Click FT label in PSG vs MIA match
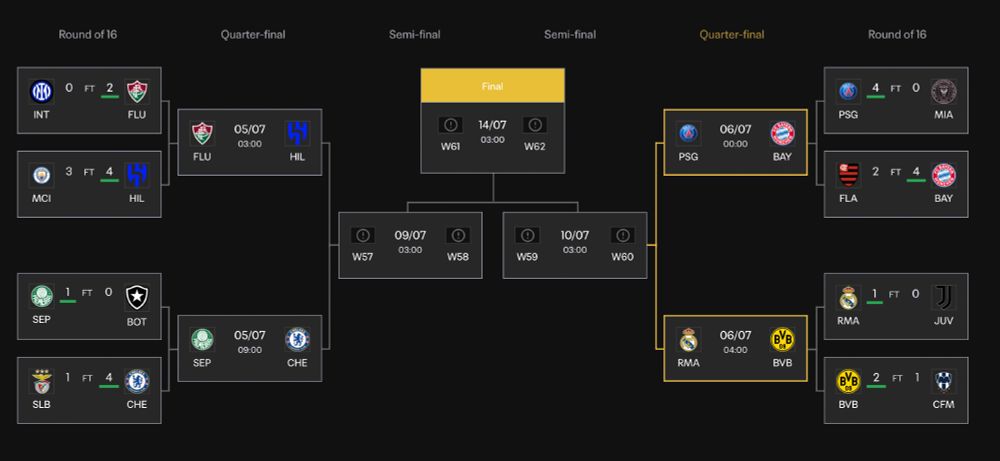This screenshot has height=461, width=1000. point(896,89)
